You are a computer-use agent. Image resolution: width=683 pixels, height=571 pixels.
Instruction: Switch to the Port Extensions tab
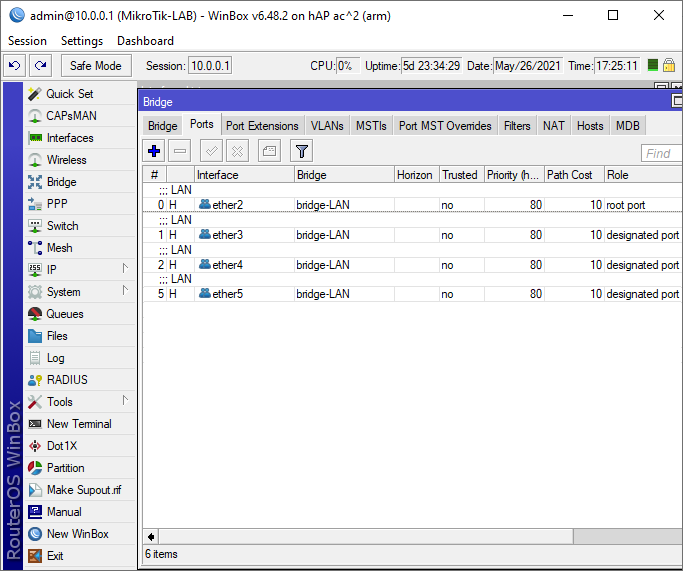(262, 126)
